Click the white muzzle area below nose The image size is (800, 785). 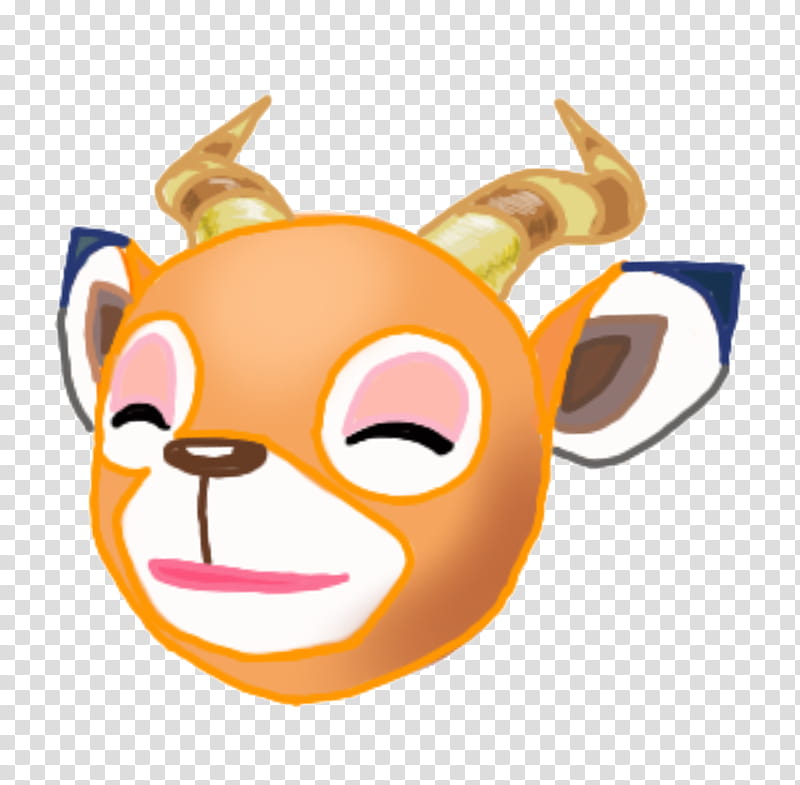pyautogui.click(x=265, y=551)
